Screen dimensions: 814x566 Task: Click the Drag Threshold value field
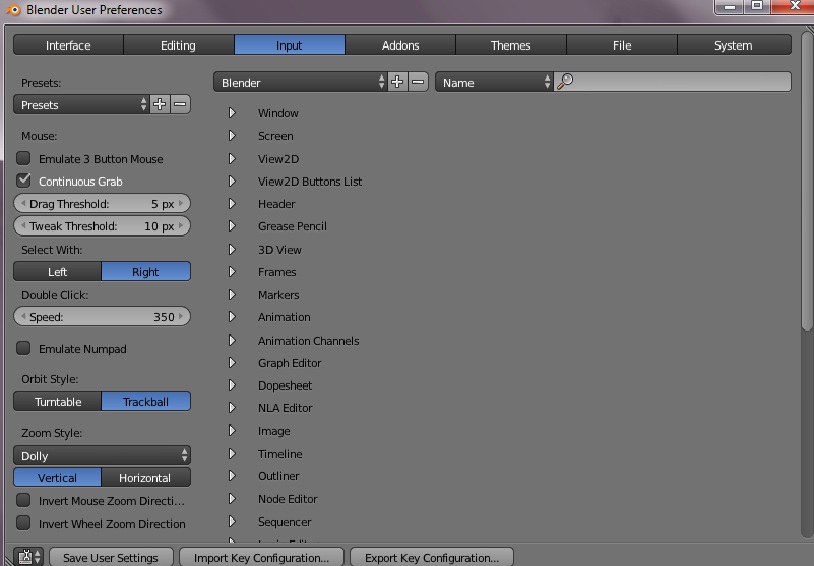point(102,204)
